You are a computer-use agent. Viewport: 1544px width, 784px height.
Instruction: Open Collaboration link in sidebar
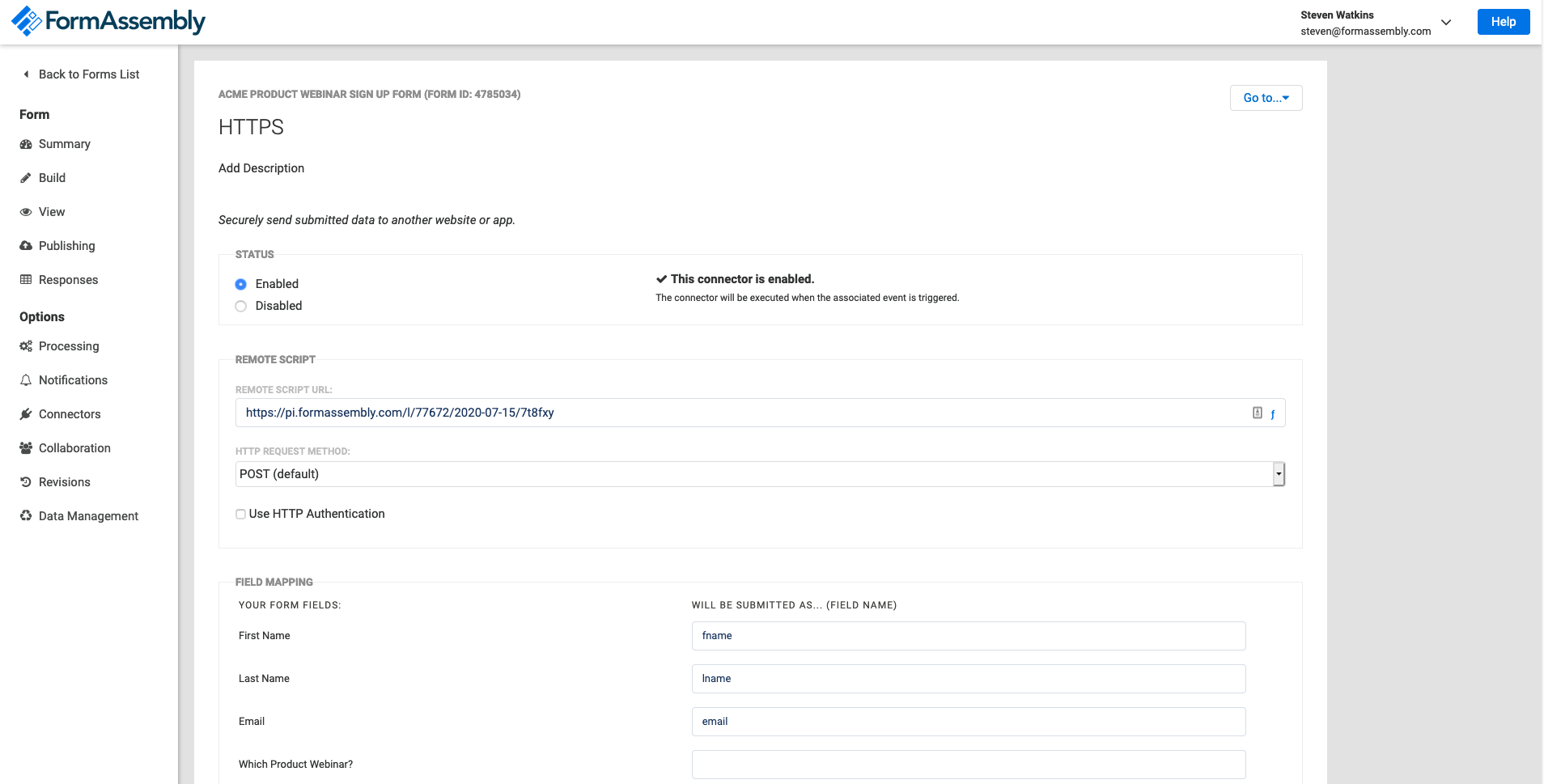[74, 448]
